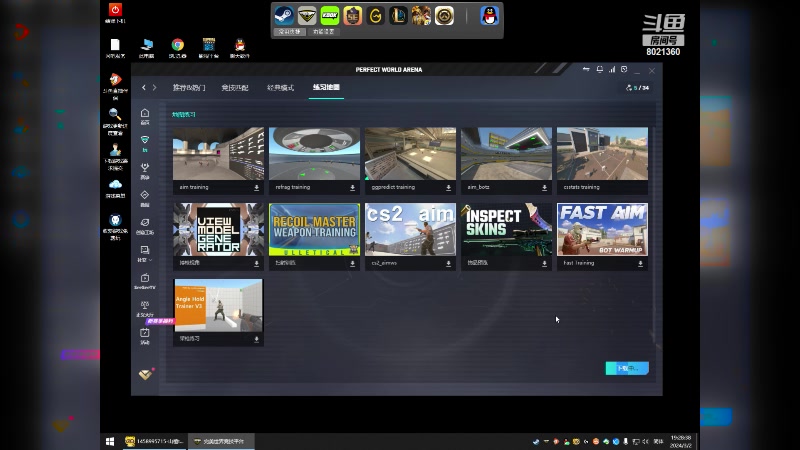800x450 pixels.
Task: Download the refrag training map
Action: coord(353,188)
